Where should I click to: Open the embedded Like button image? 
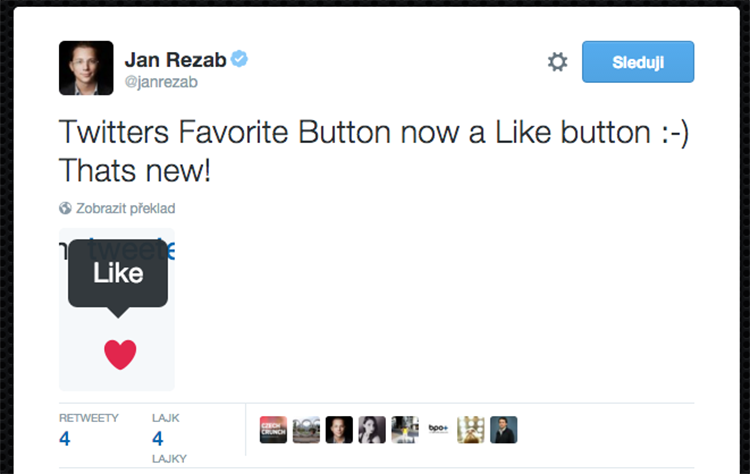[117, 310]
